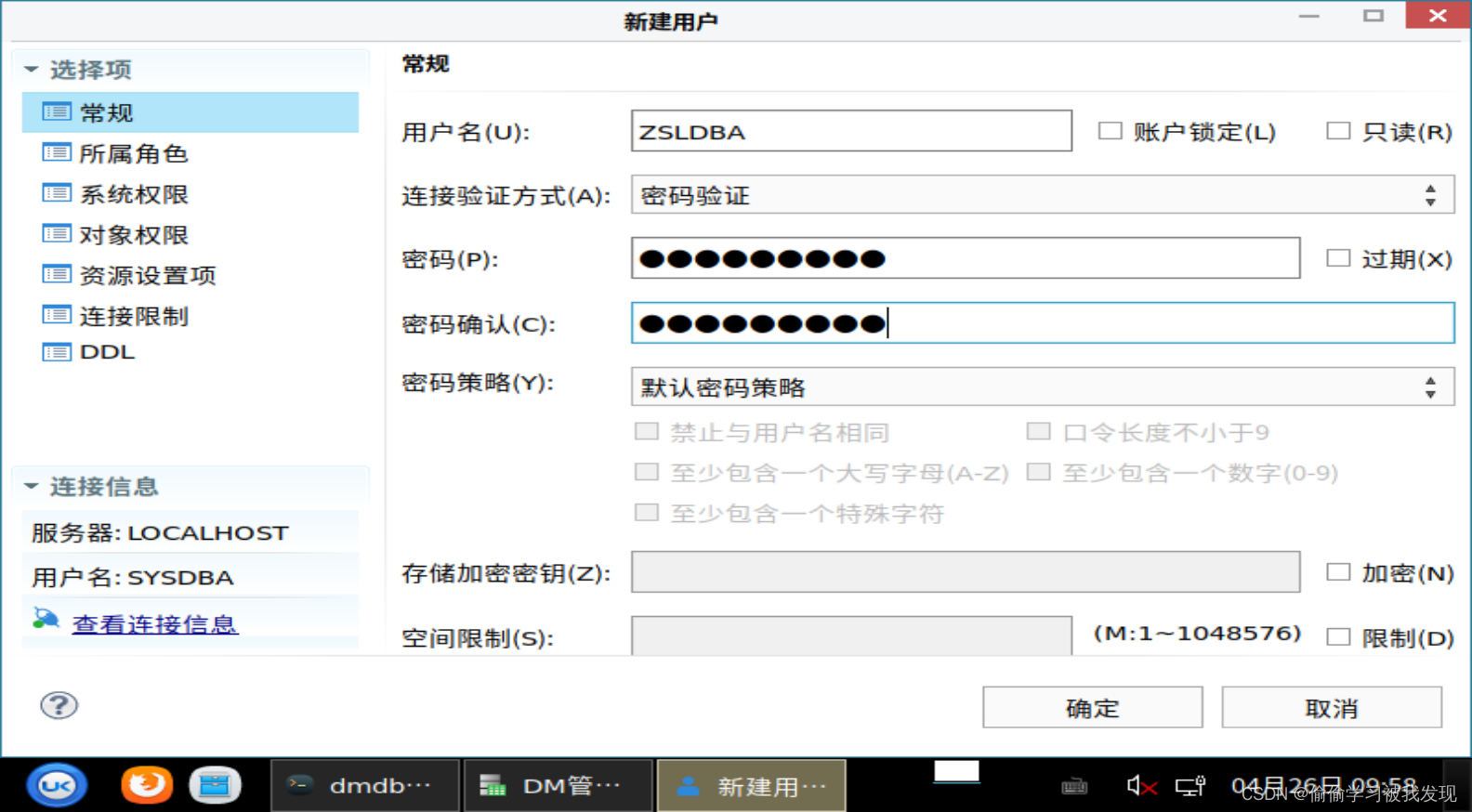
Task: Select the 常规 page icon in sidebar
Action: [x=57, y=112]
